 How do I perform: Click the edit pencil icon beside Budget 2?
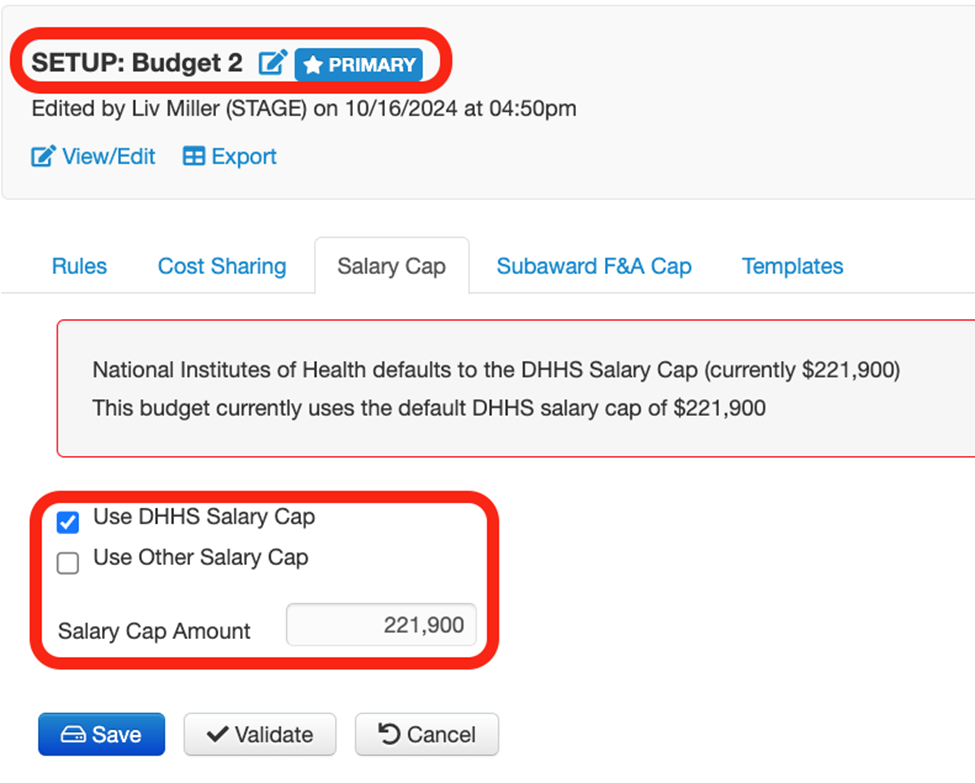point(271,64)
